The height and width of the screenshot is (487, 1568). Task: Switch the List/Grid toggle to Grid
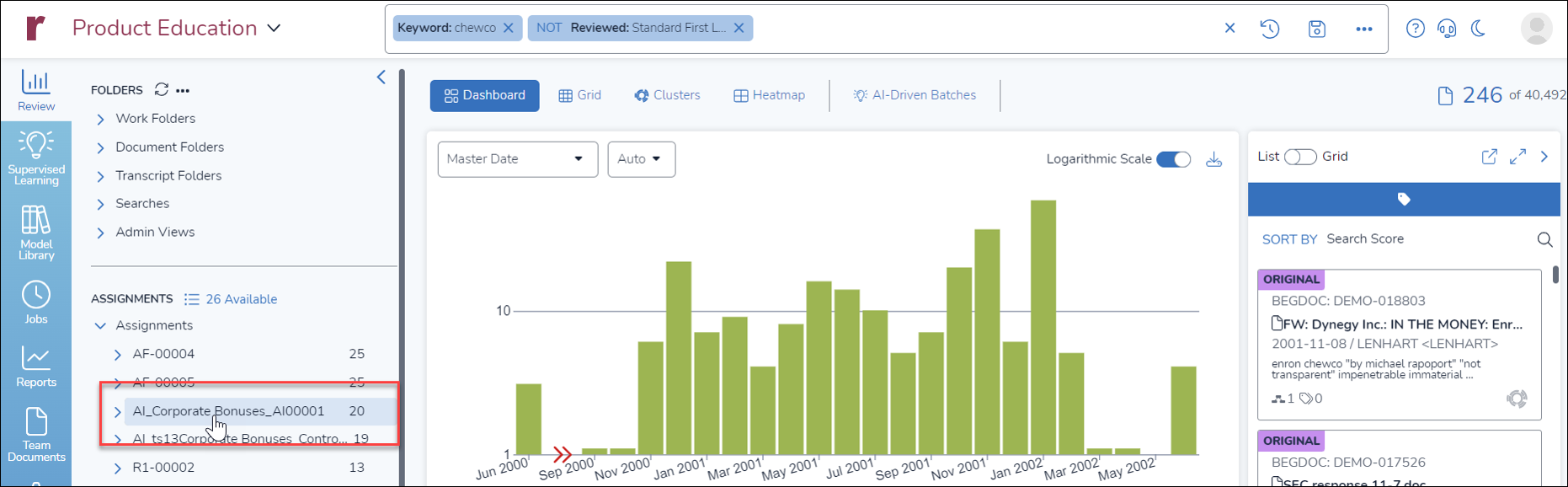tap(1299, 157)
